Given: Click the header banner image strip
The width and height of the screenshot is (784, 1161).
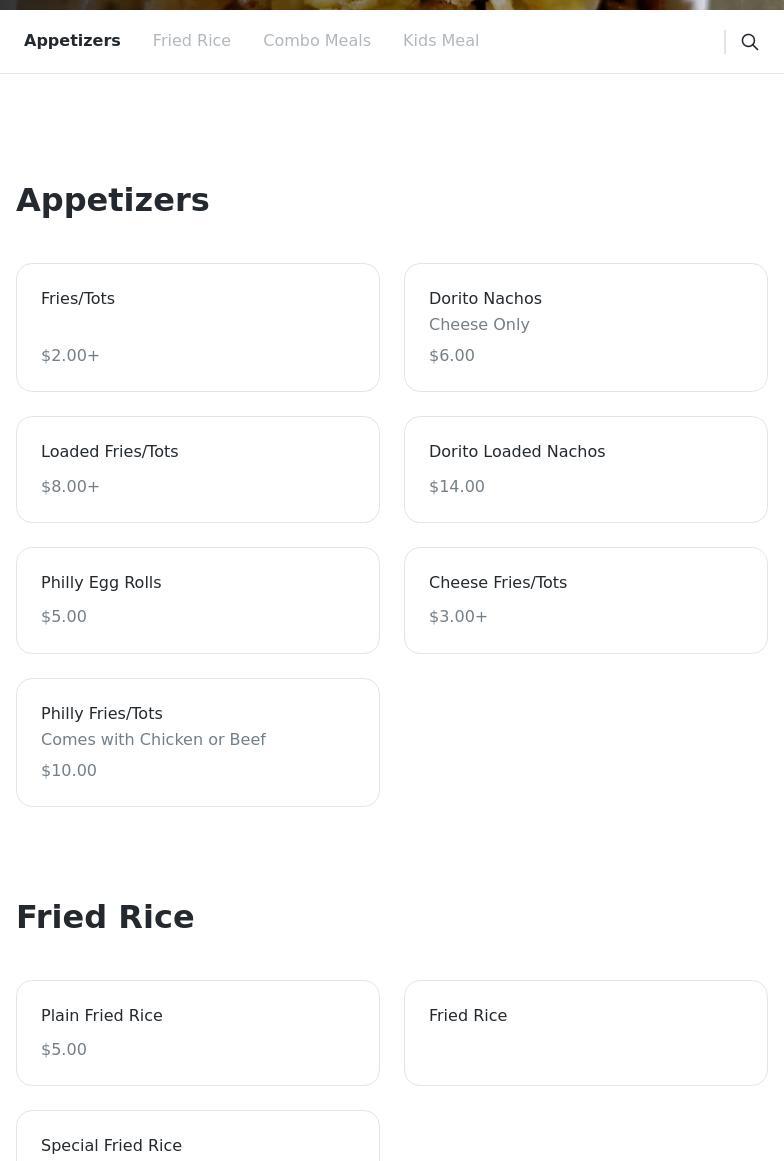Looking at the screenshot, I should point(392,4).
